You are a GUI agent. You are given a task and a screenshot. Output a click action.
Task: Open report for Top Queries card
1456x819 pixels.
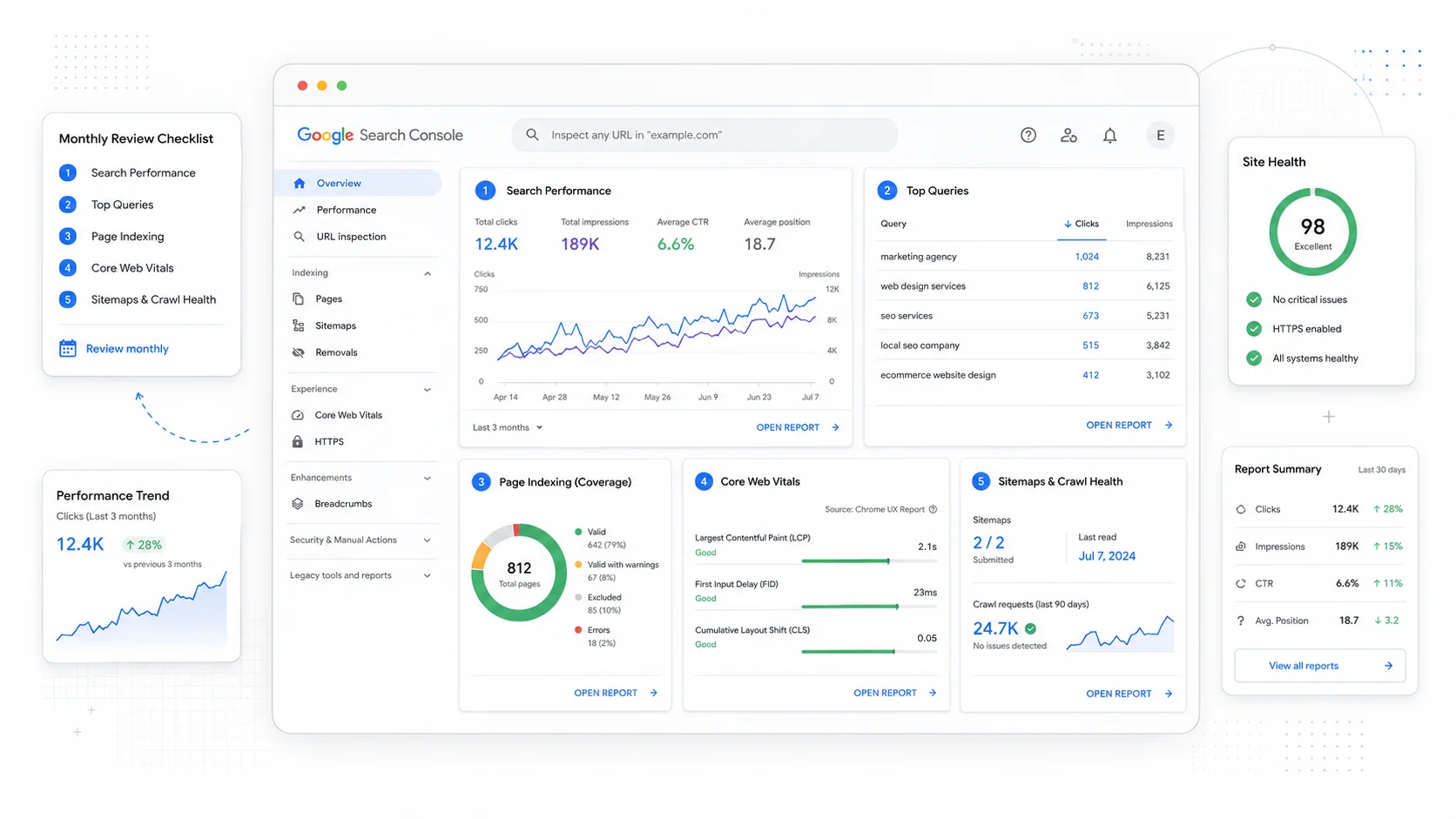(1129, 426)
